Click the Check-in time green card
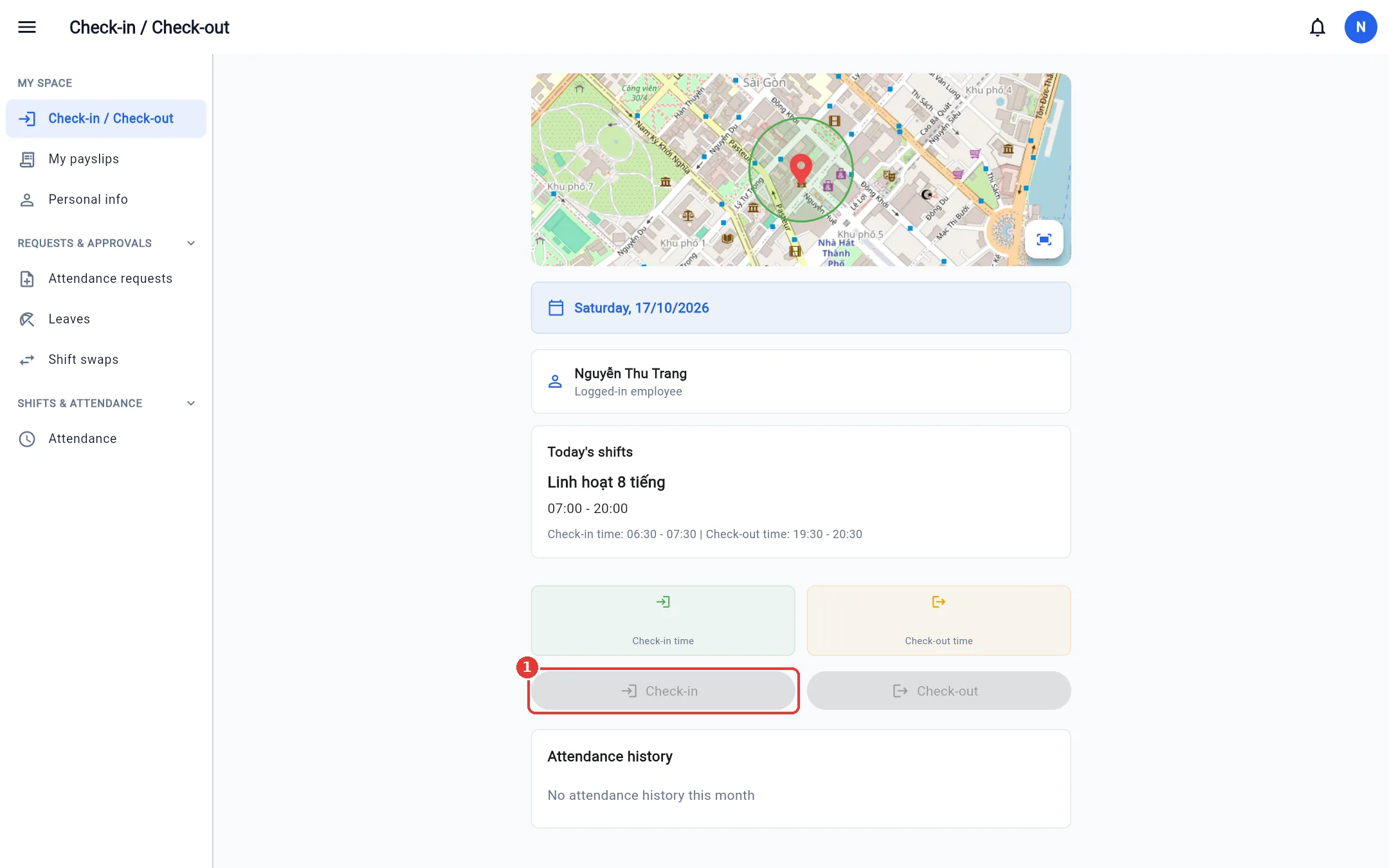This screenshot has height=868, width=1389. 663,620
